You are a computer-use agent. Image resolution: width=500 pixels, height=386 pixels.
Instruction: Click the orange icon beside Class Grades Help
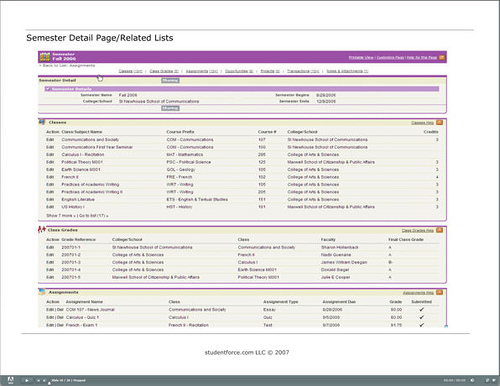[x=440, y=230]
